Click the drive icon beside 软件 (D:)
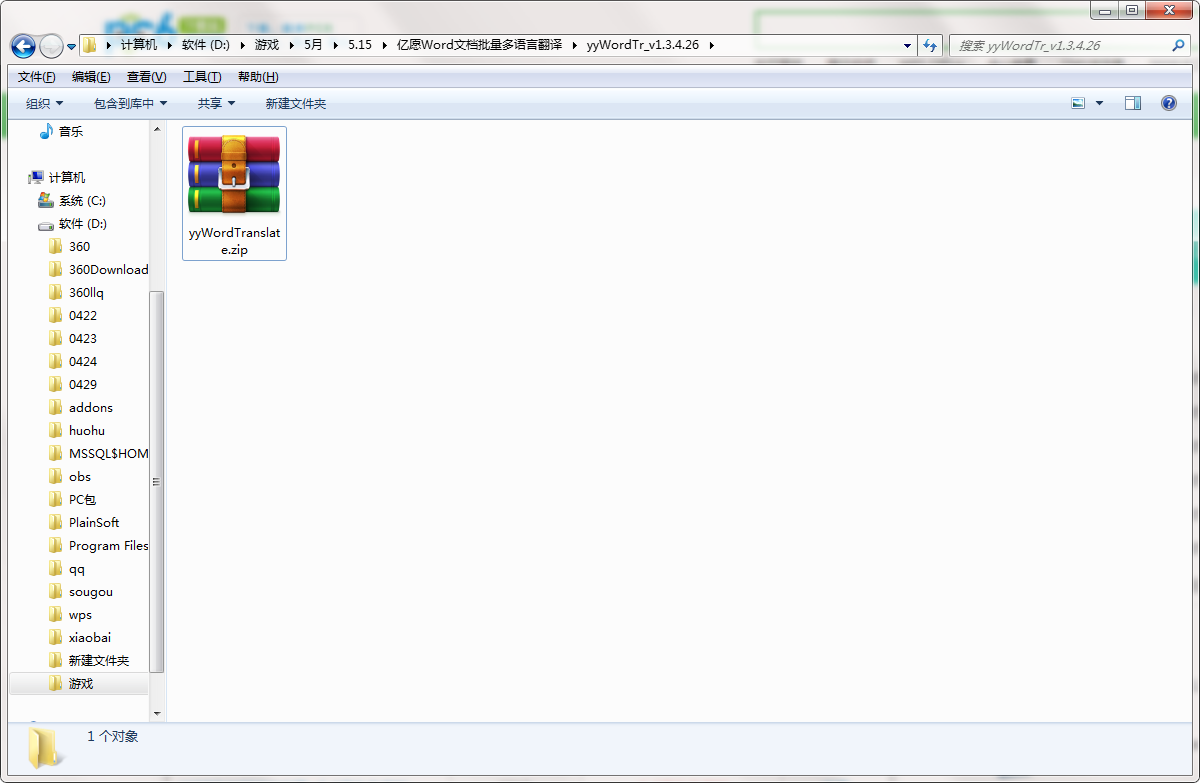 46,224
